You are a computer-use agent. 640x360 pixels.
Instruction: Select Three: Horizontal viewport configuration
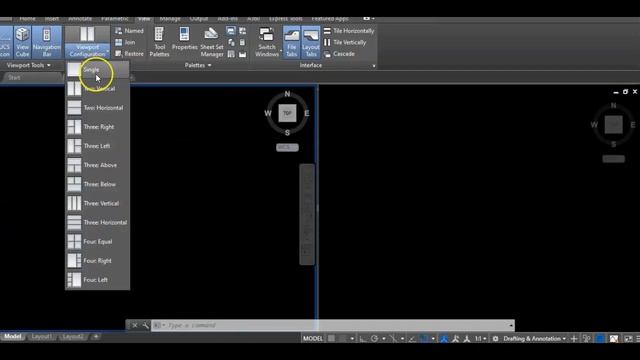pyautogui.click(x=98, y=222)
